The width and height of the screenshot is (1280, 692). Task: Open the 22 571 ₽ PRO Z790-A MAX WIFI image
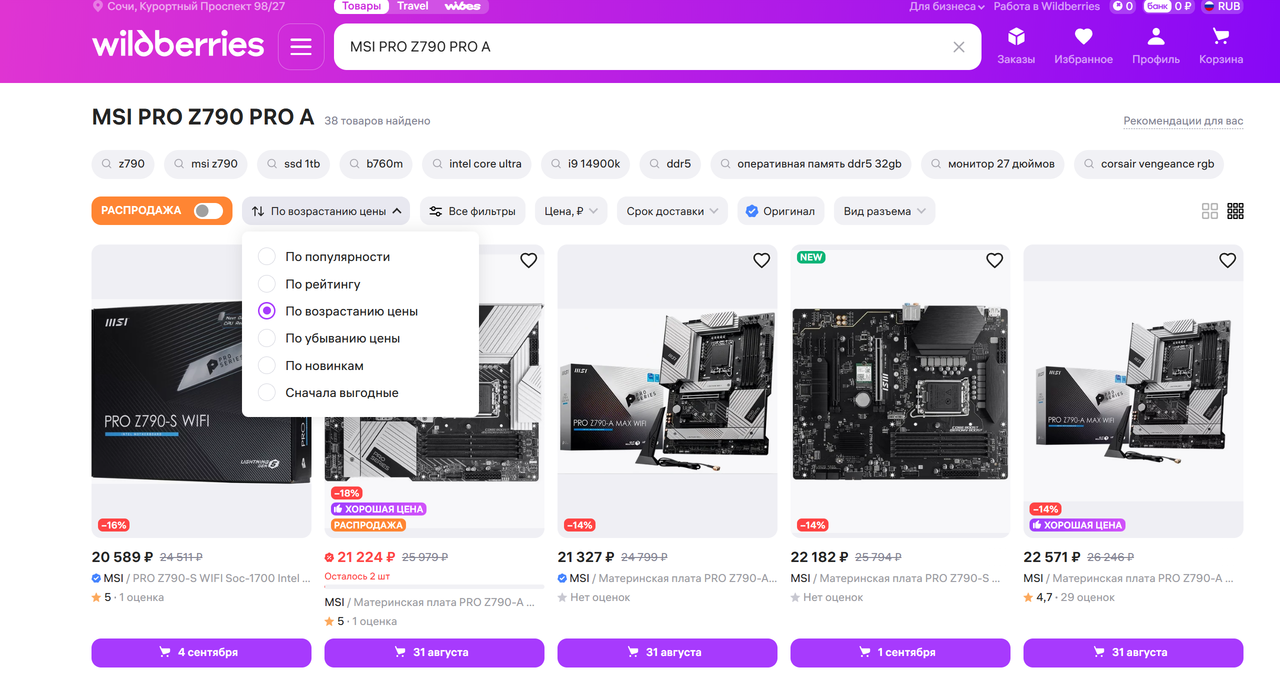pos(1133,392)
